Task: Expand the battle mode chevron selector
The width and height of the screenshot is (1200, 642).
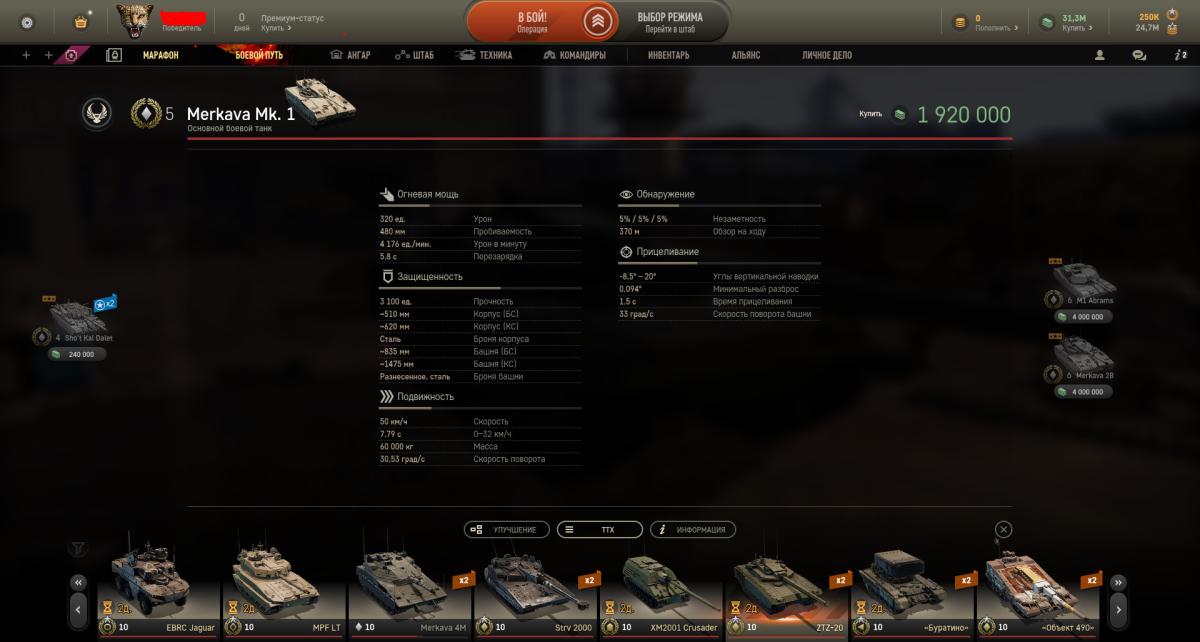Action: point(598,21)
